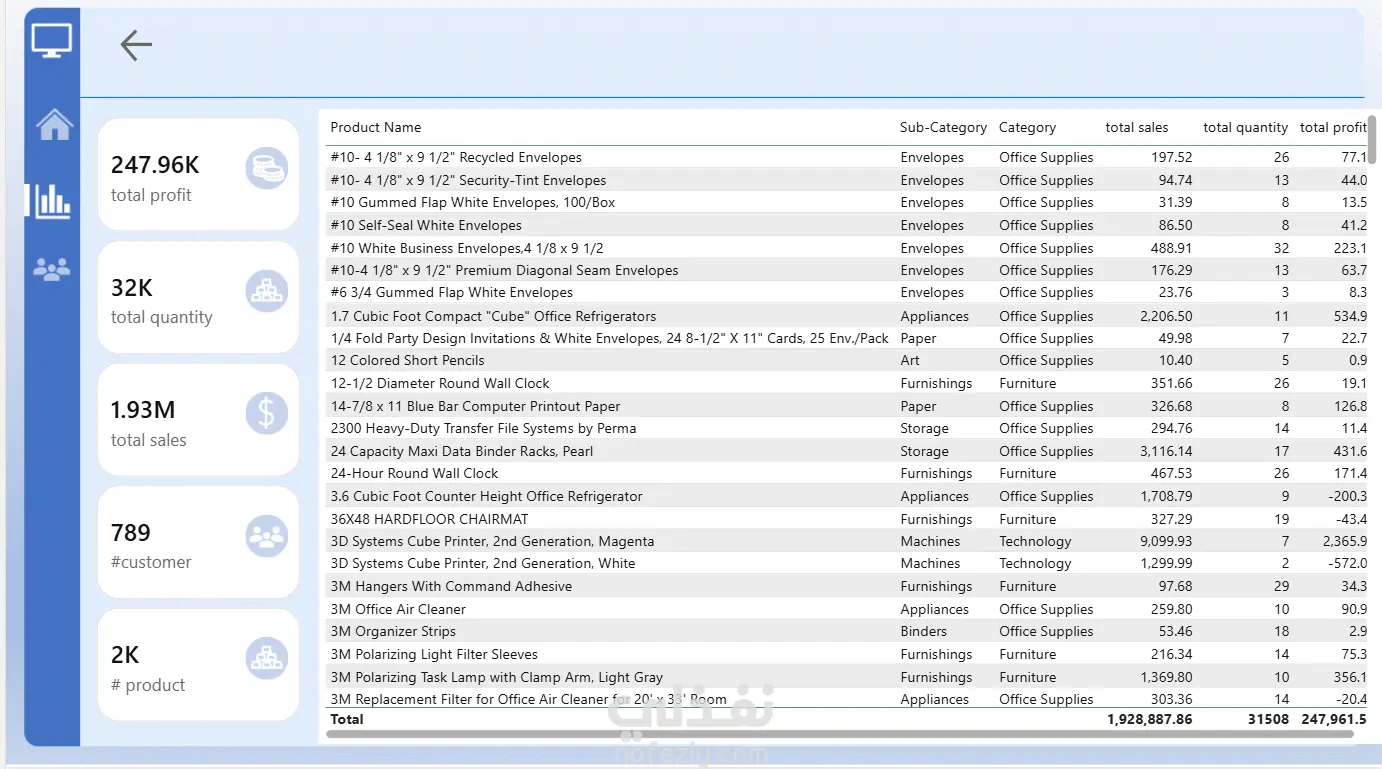This screenshot has height=769, width=1382.
Task: Click the people icon on #customer card
Action: [x=266, y=536]
